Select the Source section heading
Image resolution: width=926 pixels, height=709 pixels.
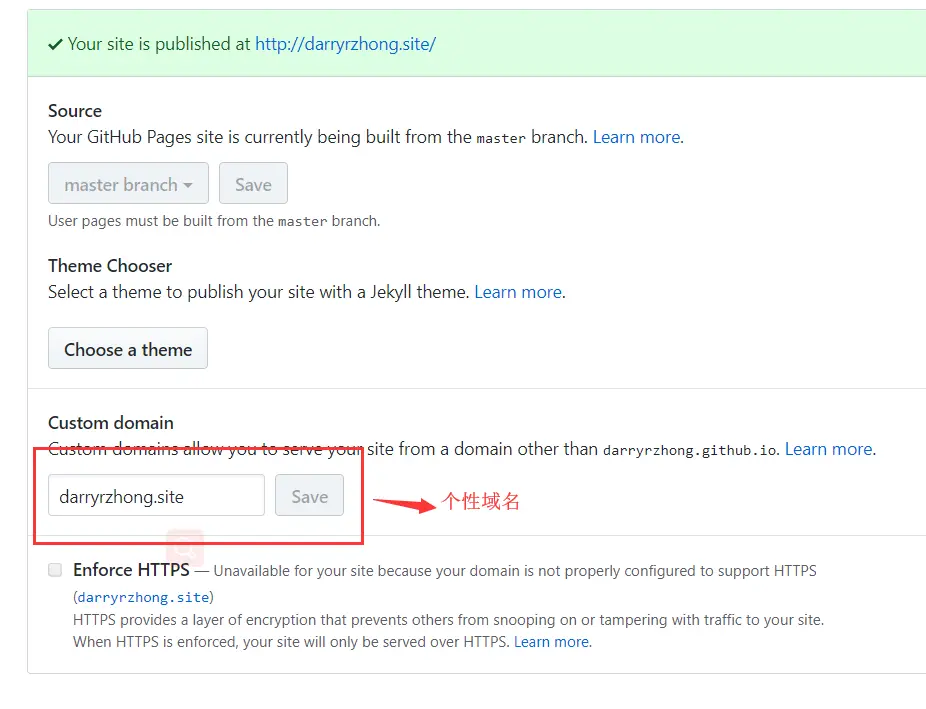point(75,111)
